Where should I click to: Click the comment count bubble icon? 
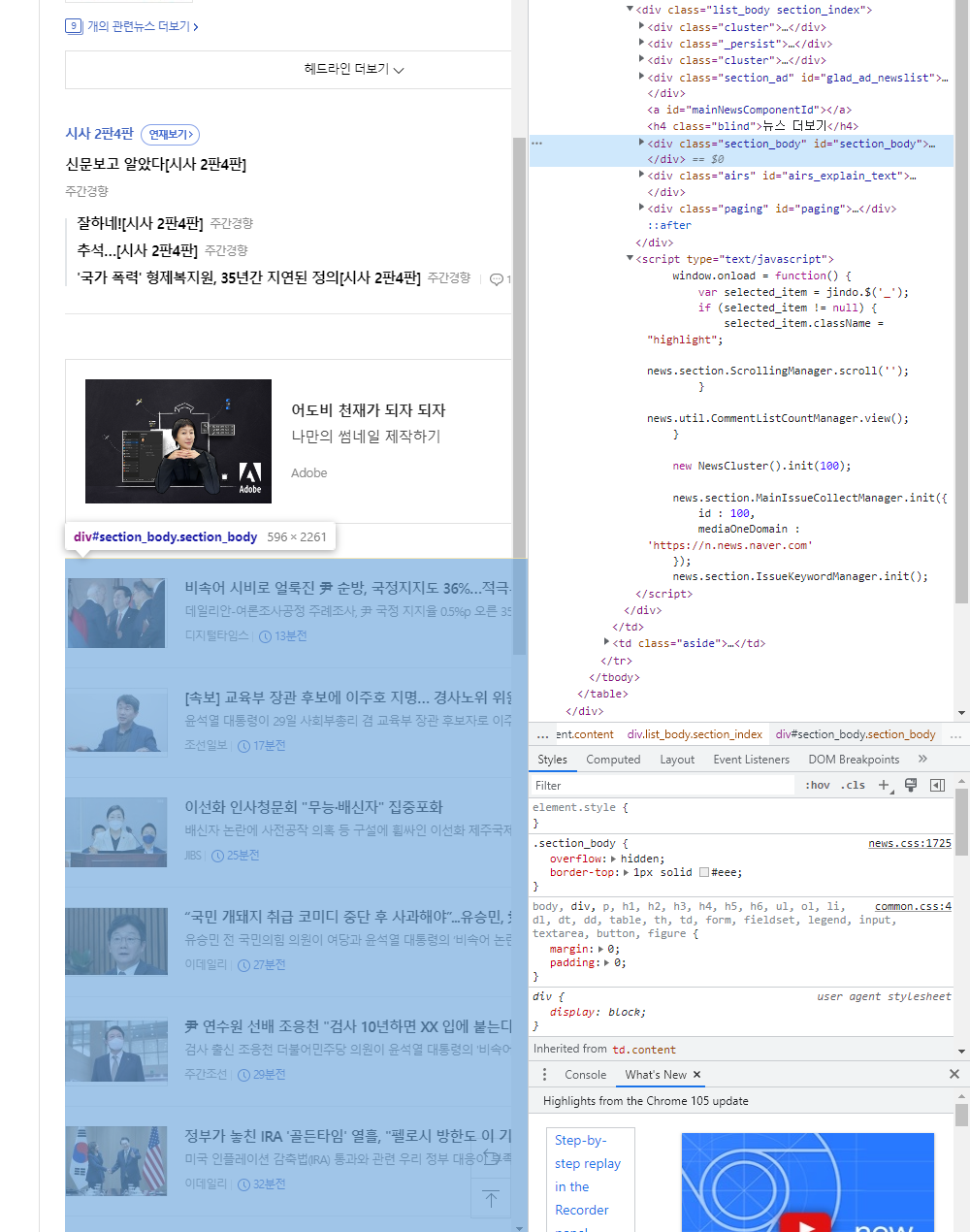(497, 279)
